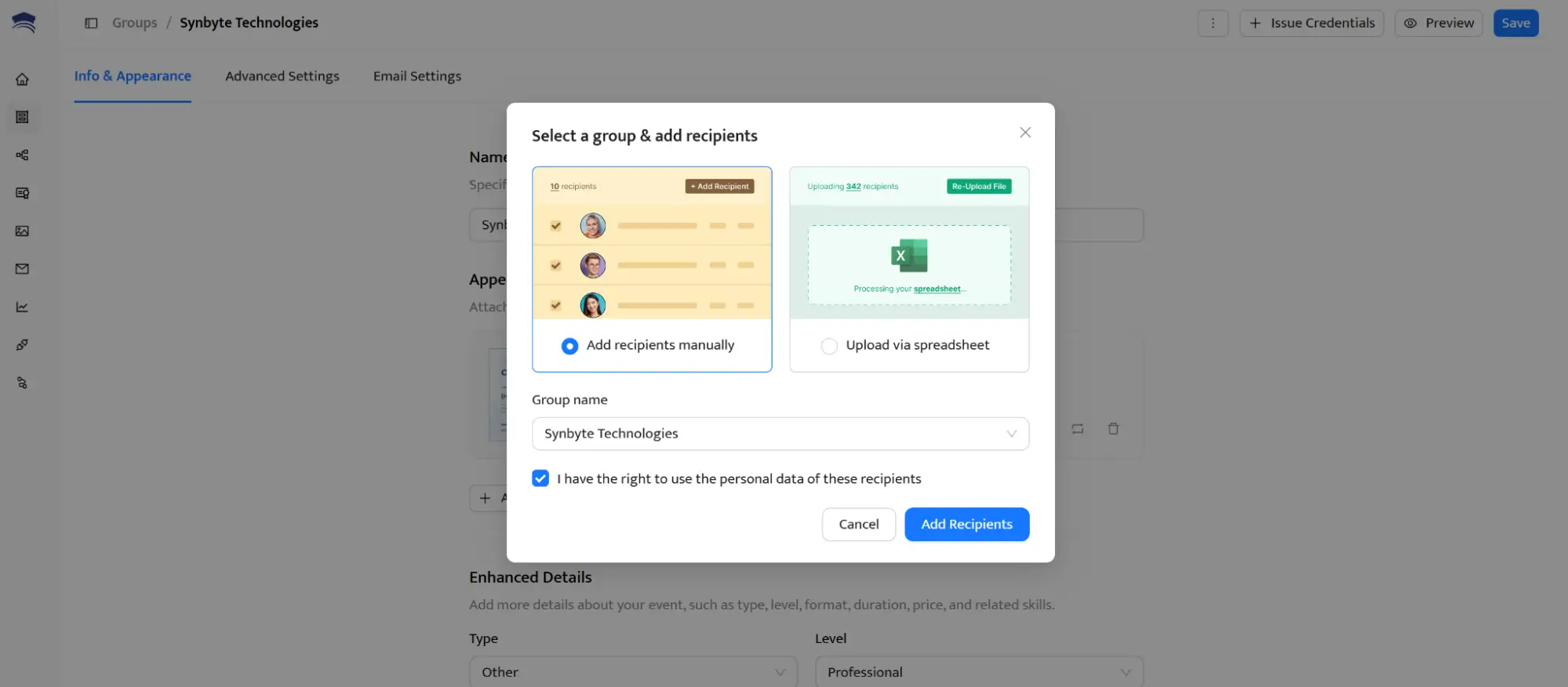Click the Enhanced Details heading
Screen dimensions: 1568x687
(x=530, y=577)
